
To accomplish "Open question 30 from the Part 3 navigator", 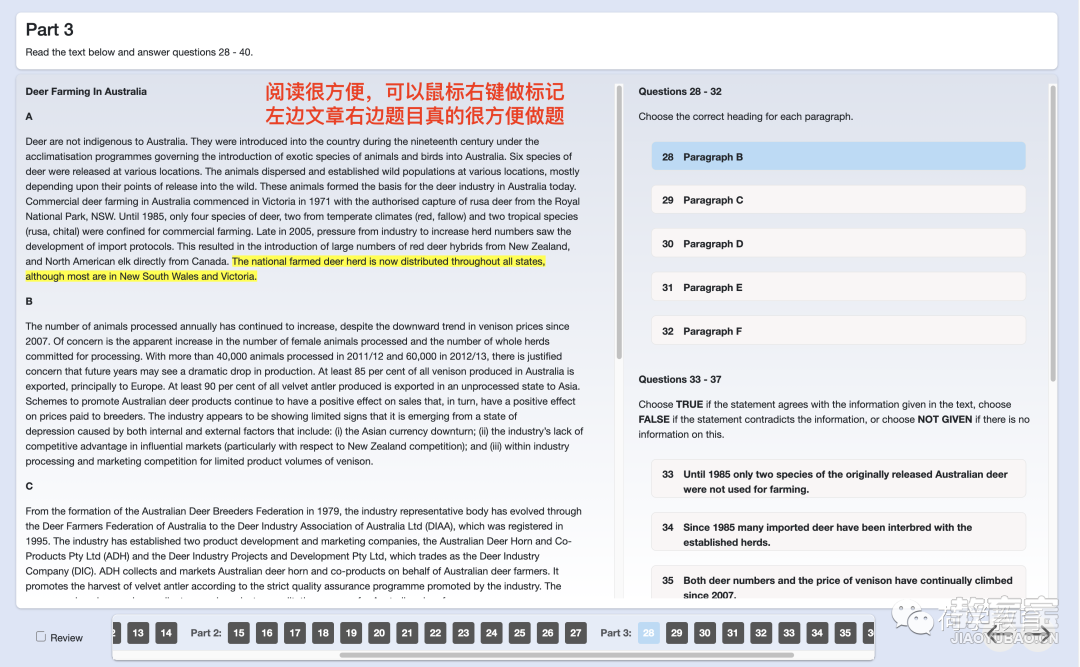I will (x=705, y=633).
